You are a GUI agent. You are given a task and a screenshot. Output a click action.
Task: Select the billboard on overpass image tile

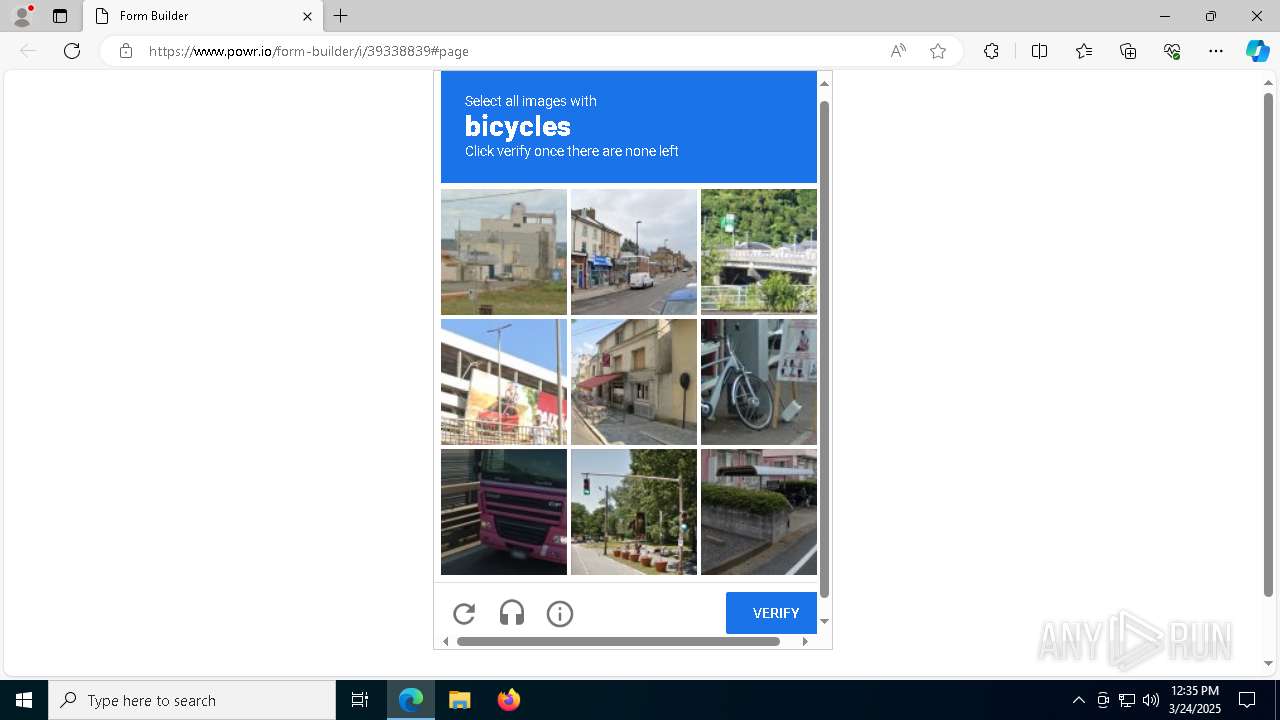tap(504, 382)
